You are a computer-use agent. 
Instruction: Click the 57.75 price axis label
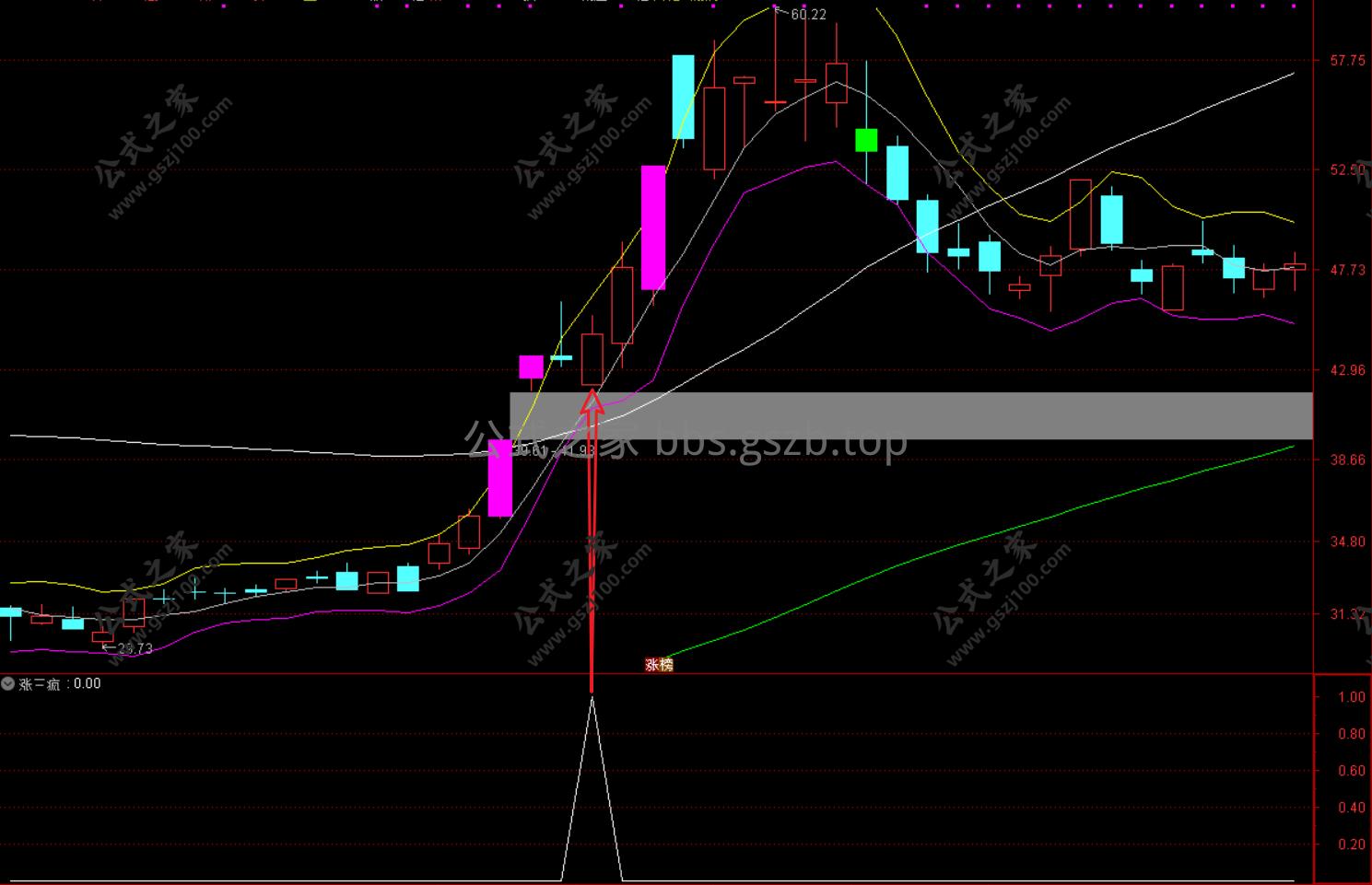pyautogui.click(x=1347, y=61)
